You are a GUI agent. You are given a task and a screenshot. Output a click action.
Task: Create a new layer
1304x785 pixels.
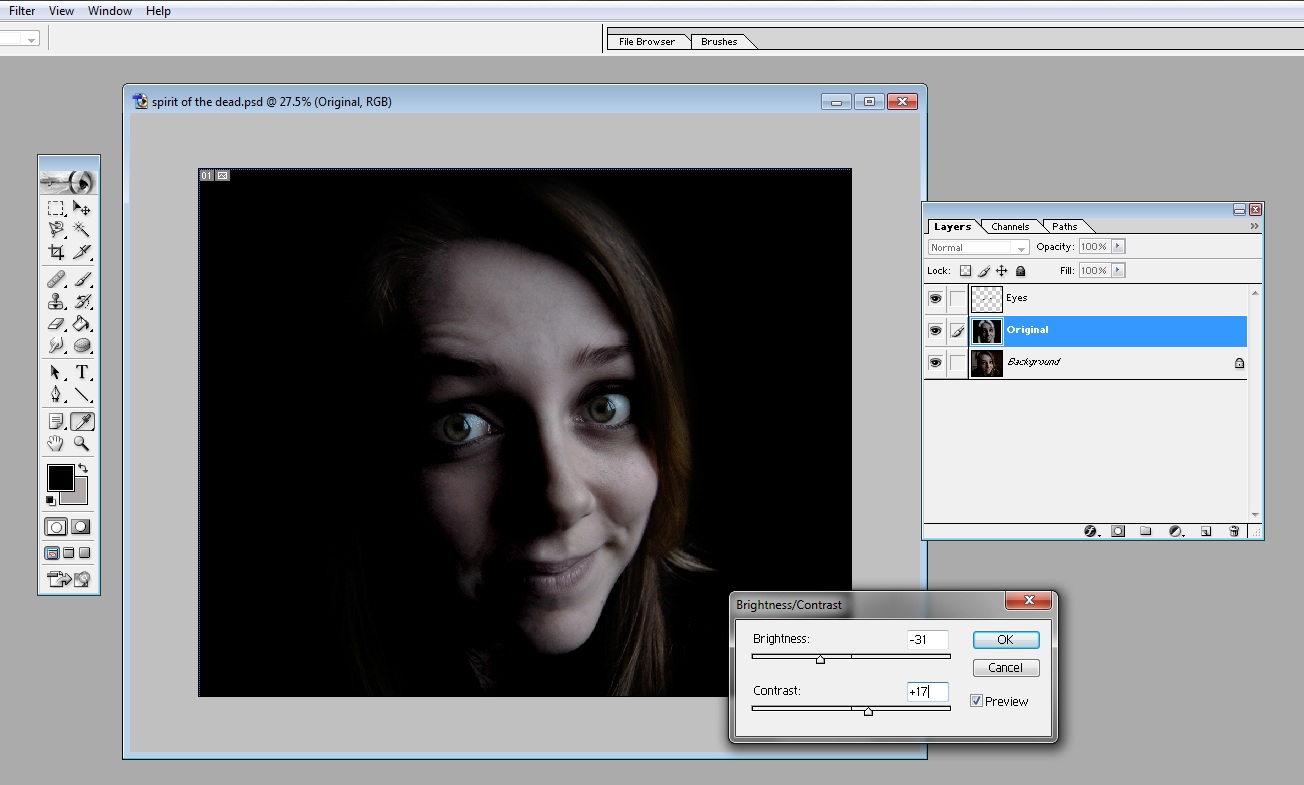coord(1206,531)
